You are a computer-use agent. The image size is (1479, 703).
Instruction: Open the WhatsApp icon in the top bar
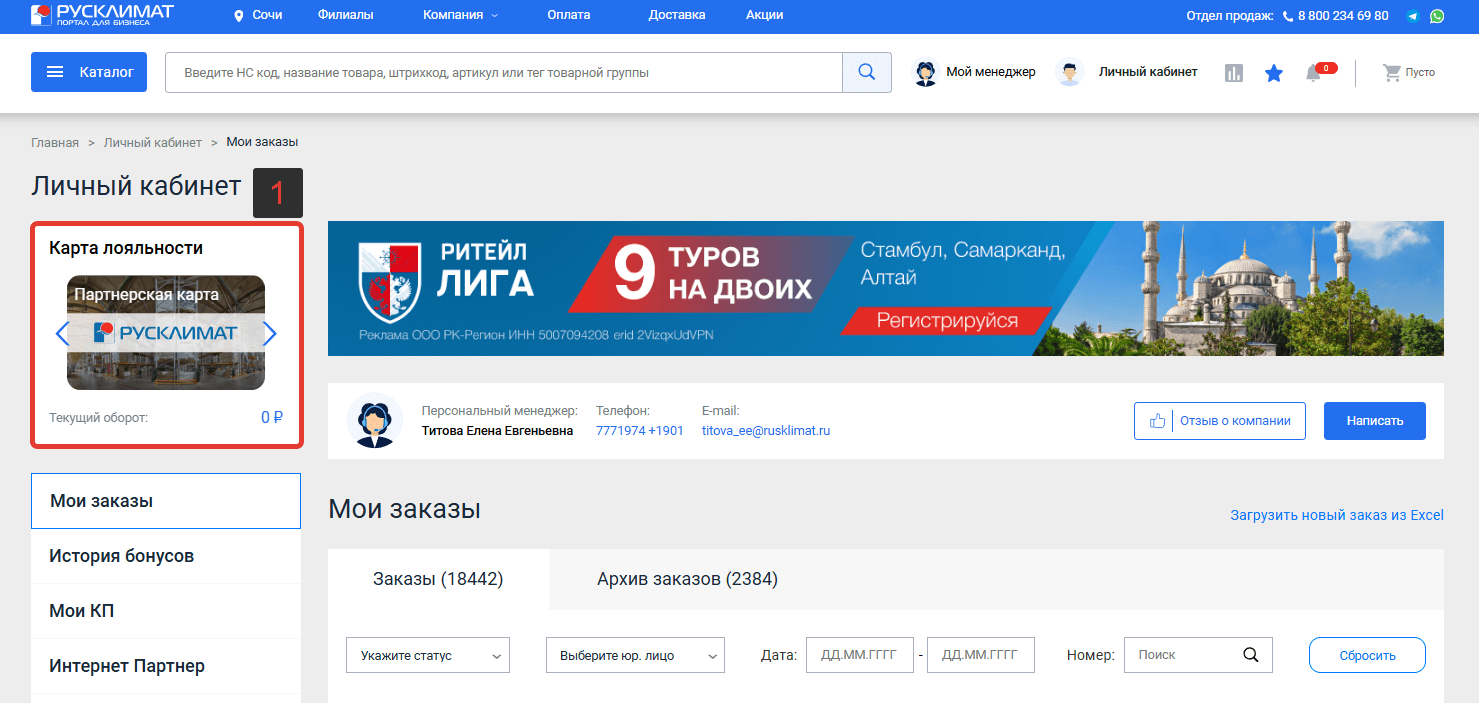tap(1437, 16)
